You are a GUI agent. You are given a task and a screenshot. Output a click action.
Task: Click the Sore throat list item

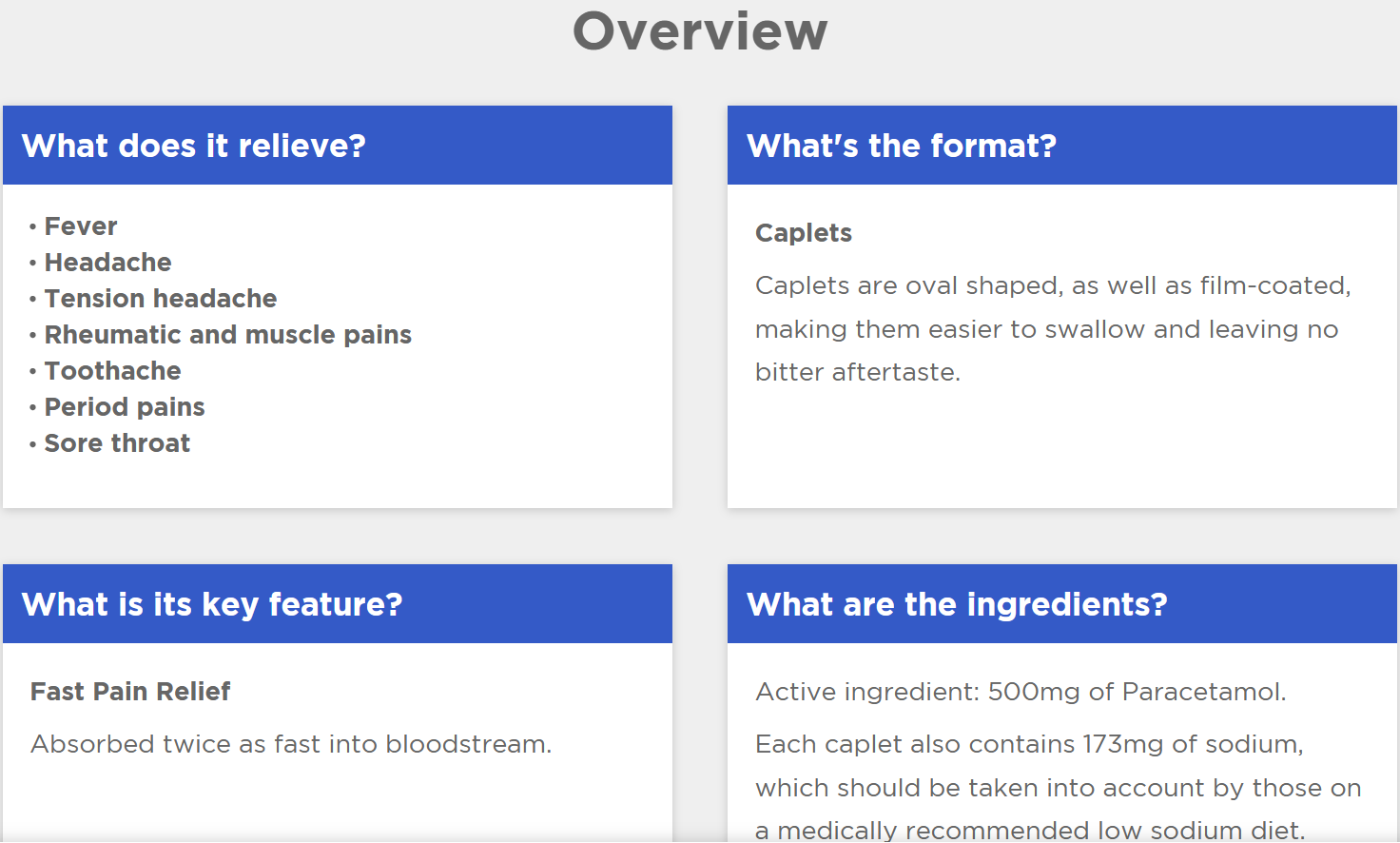pyautogui.click(x=117, y=443)
